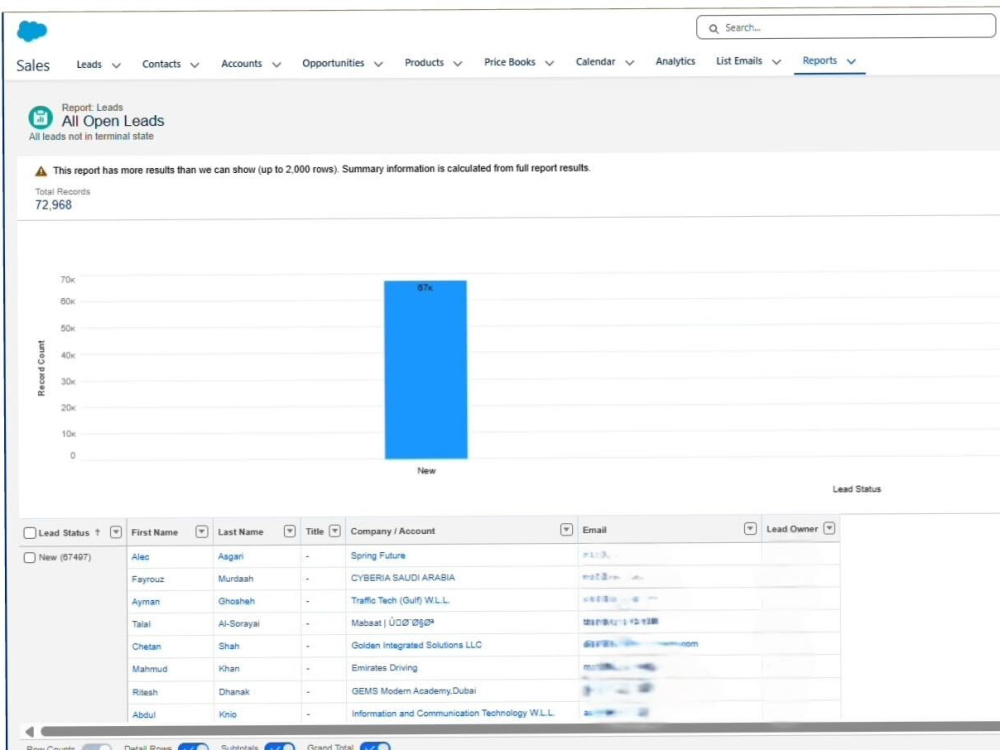Expand the Price Books tab chevron

click(549, 62)
